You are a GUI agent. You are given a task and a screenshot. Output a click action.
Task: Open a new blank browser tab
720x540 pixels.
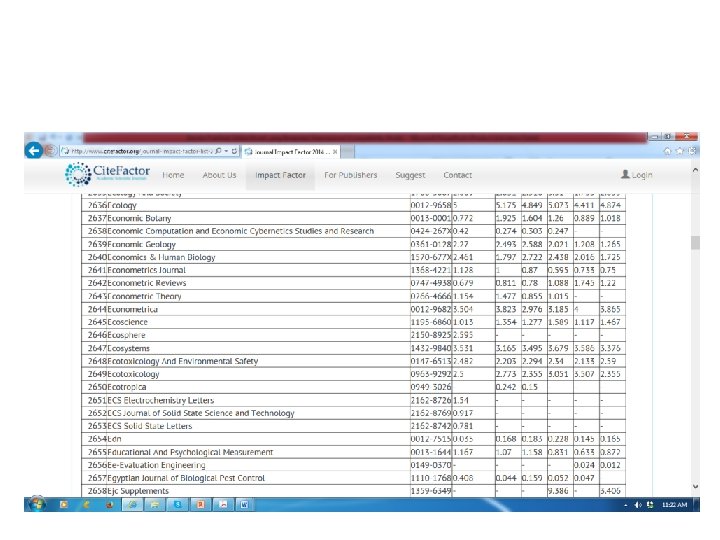pyautogui.click(x=348, y=151)
